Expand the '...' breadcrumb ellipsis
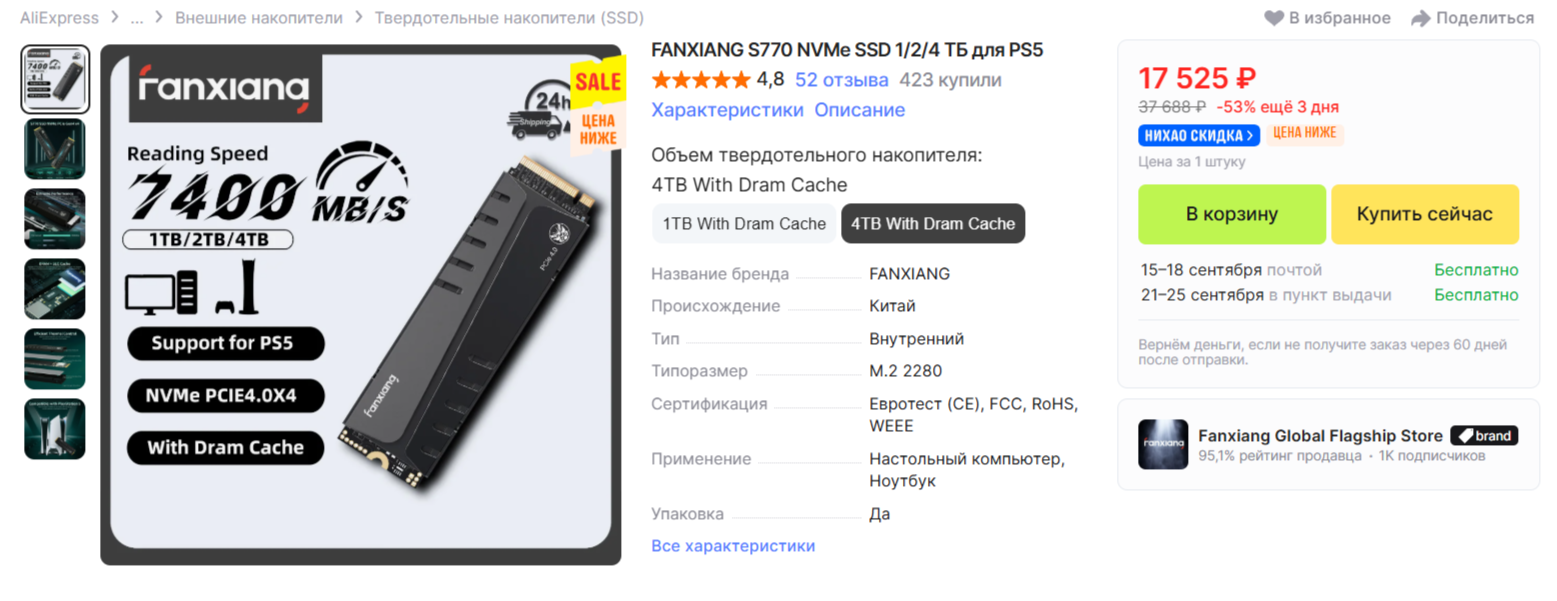Screen dimensions: 1557x601 pyautogui.click(x=136, y=18)
